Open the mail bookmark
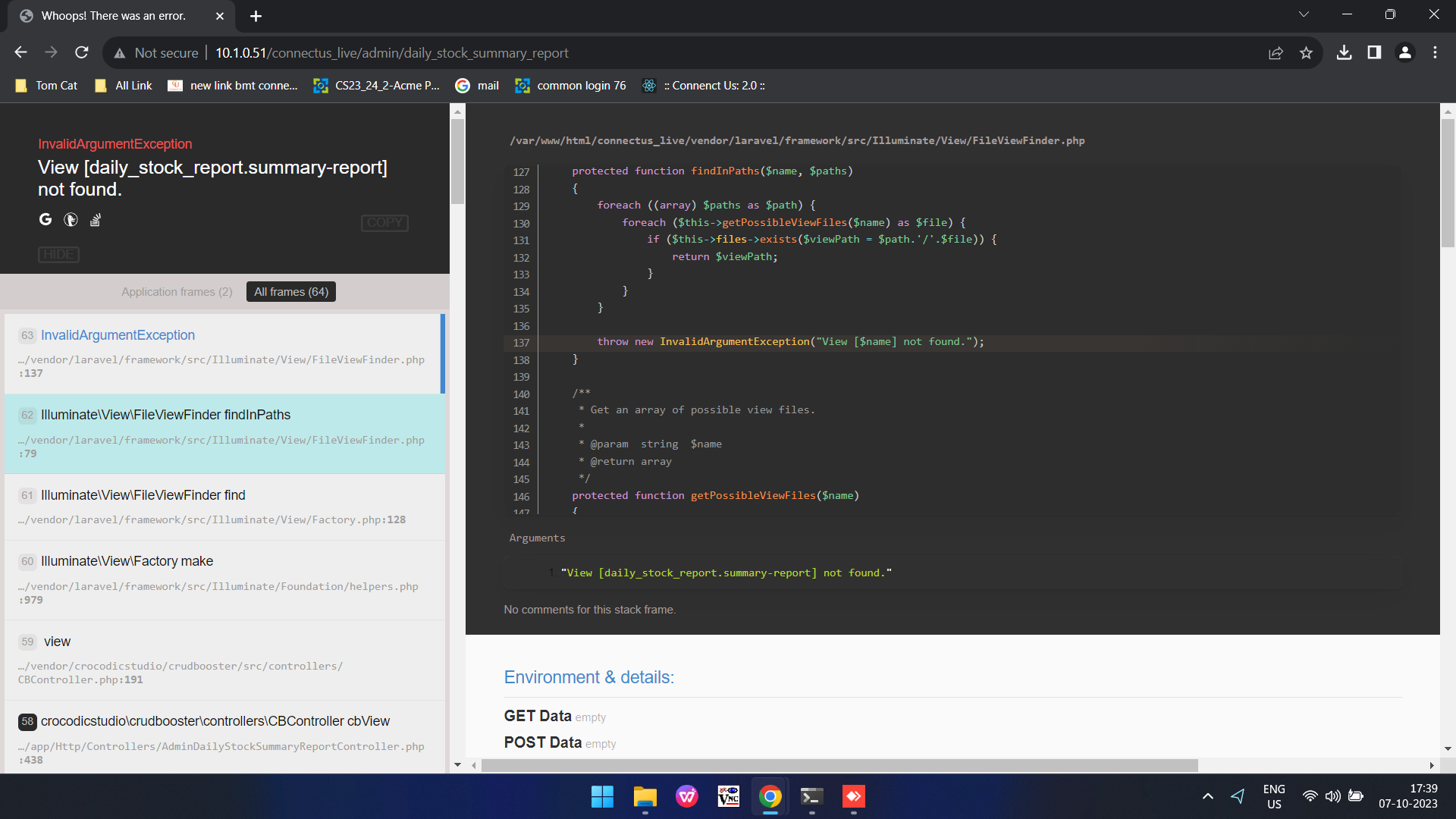Screen dimensions: 1456x819 pos(477,86)
